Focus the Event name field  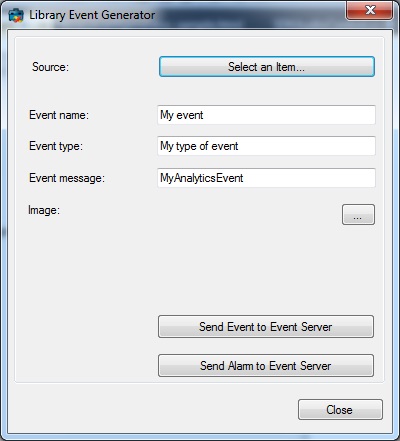click(x=266, y=115)
